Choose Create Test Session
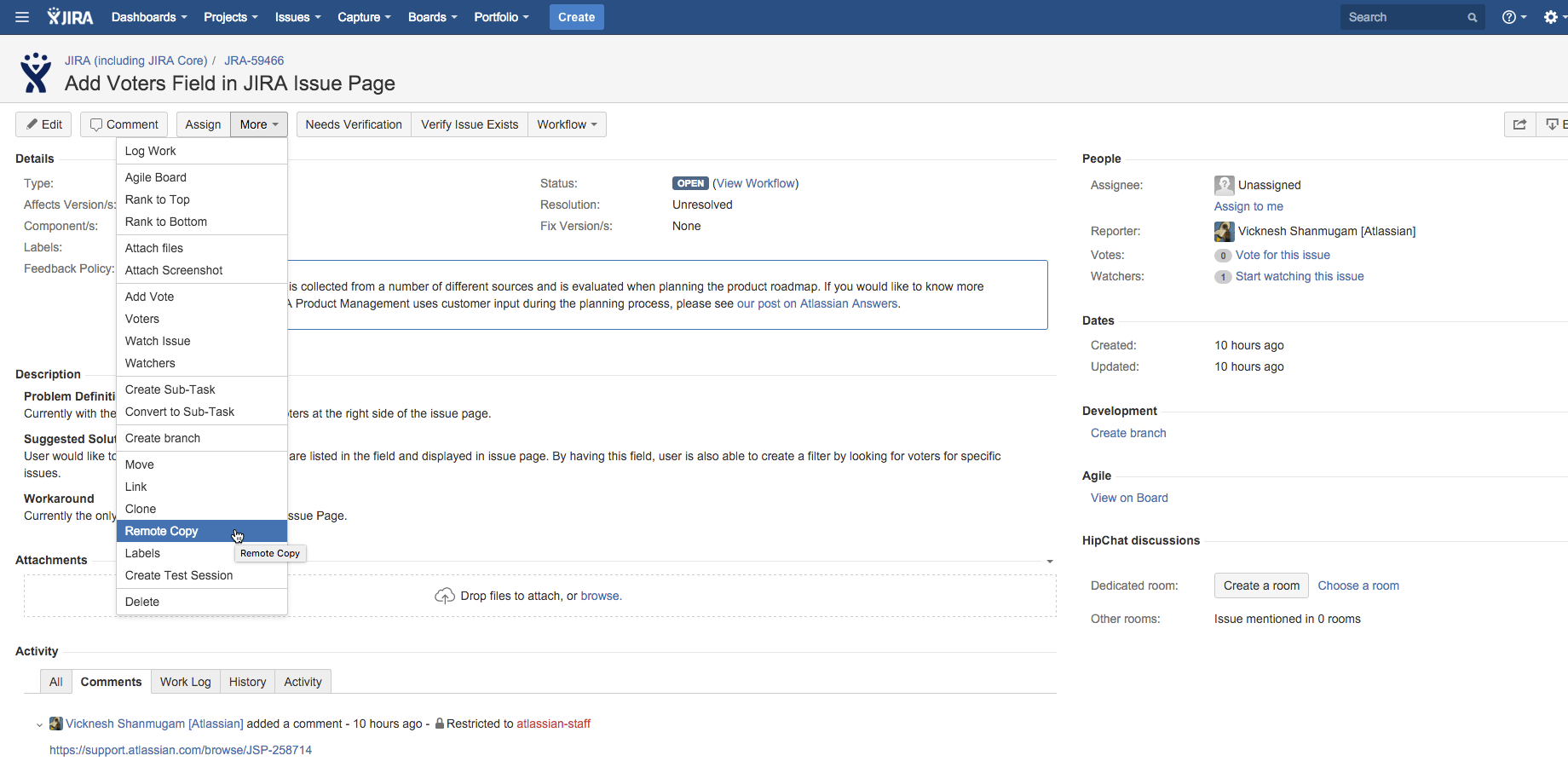Viewport: 1568px width, 767px height. (x=202, y=575)
